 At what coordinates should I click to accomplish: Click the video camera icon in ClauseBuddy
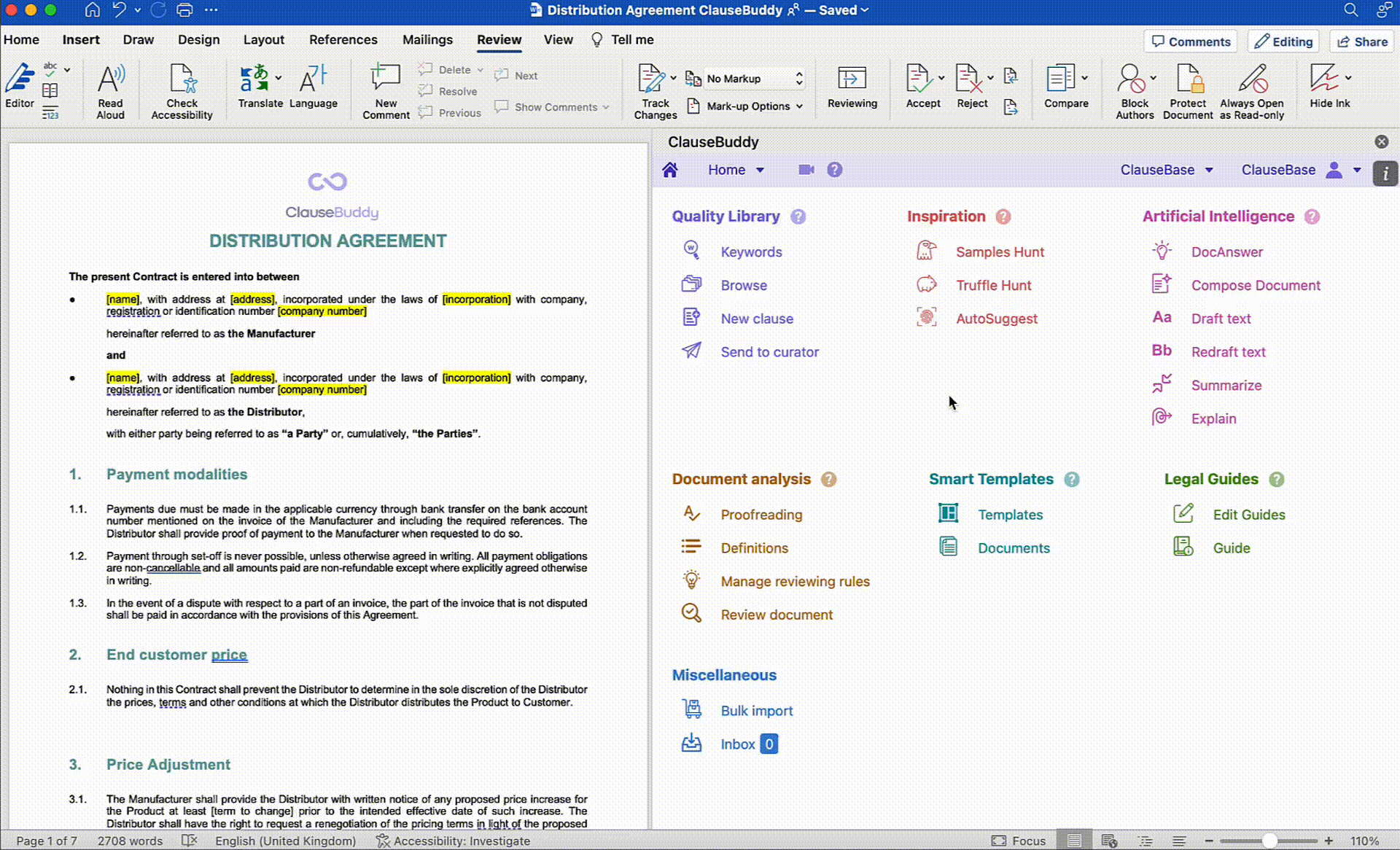[806, 170]
